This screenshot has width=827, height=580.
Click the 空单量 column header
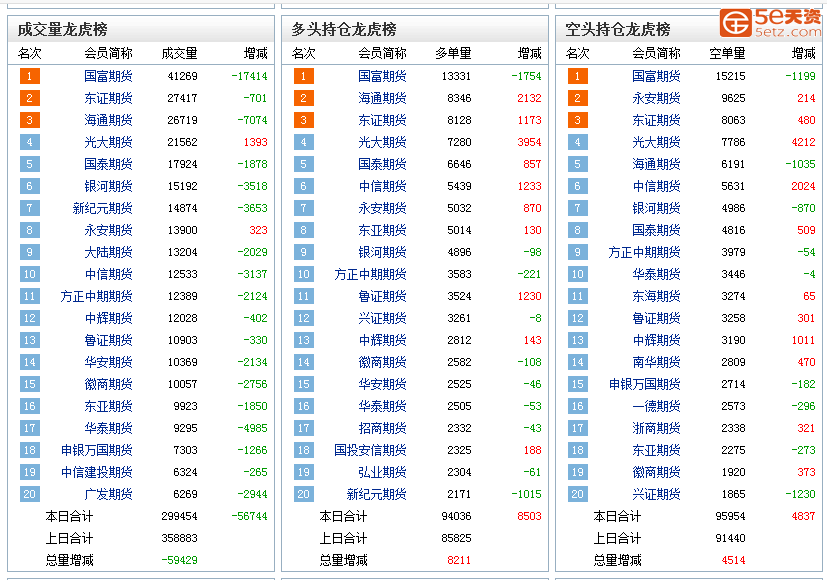point(727,53)
